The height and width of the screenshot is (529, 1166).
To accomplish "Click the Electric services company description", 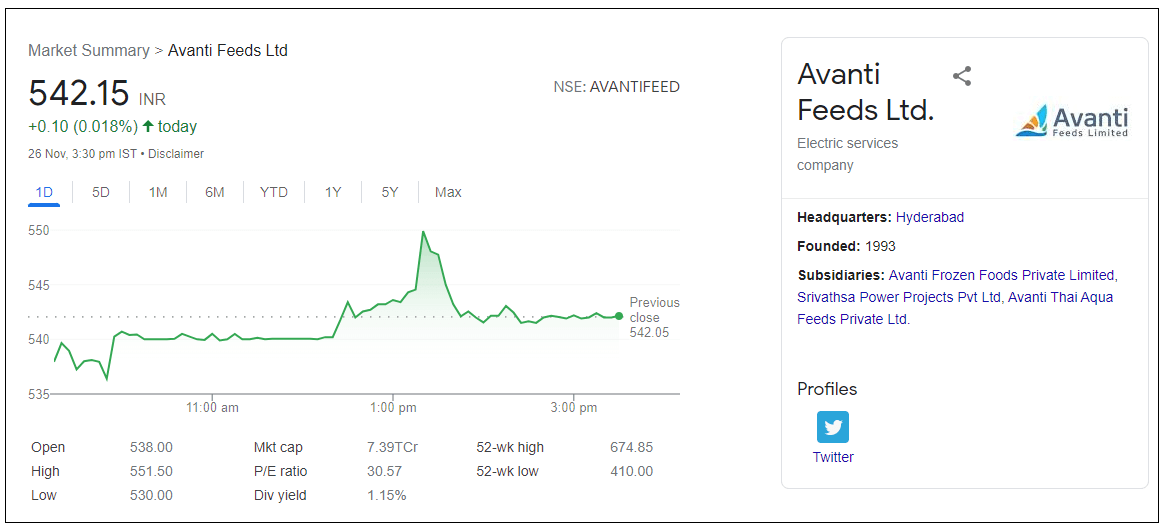I will point(848,154).
